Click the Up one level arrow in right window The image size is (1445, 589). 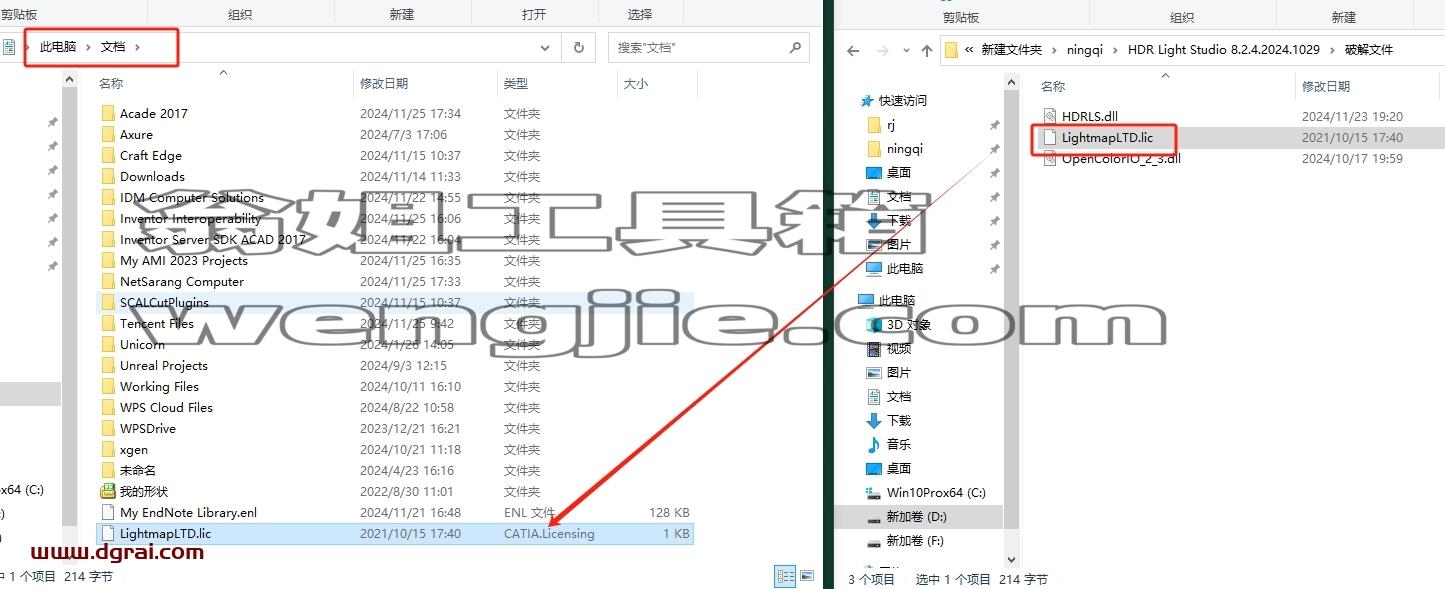coord(926,50)
